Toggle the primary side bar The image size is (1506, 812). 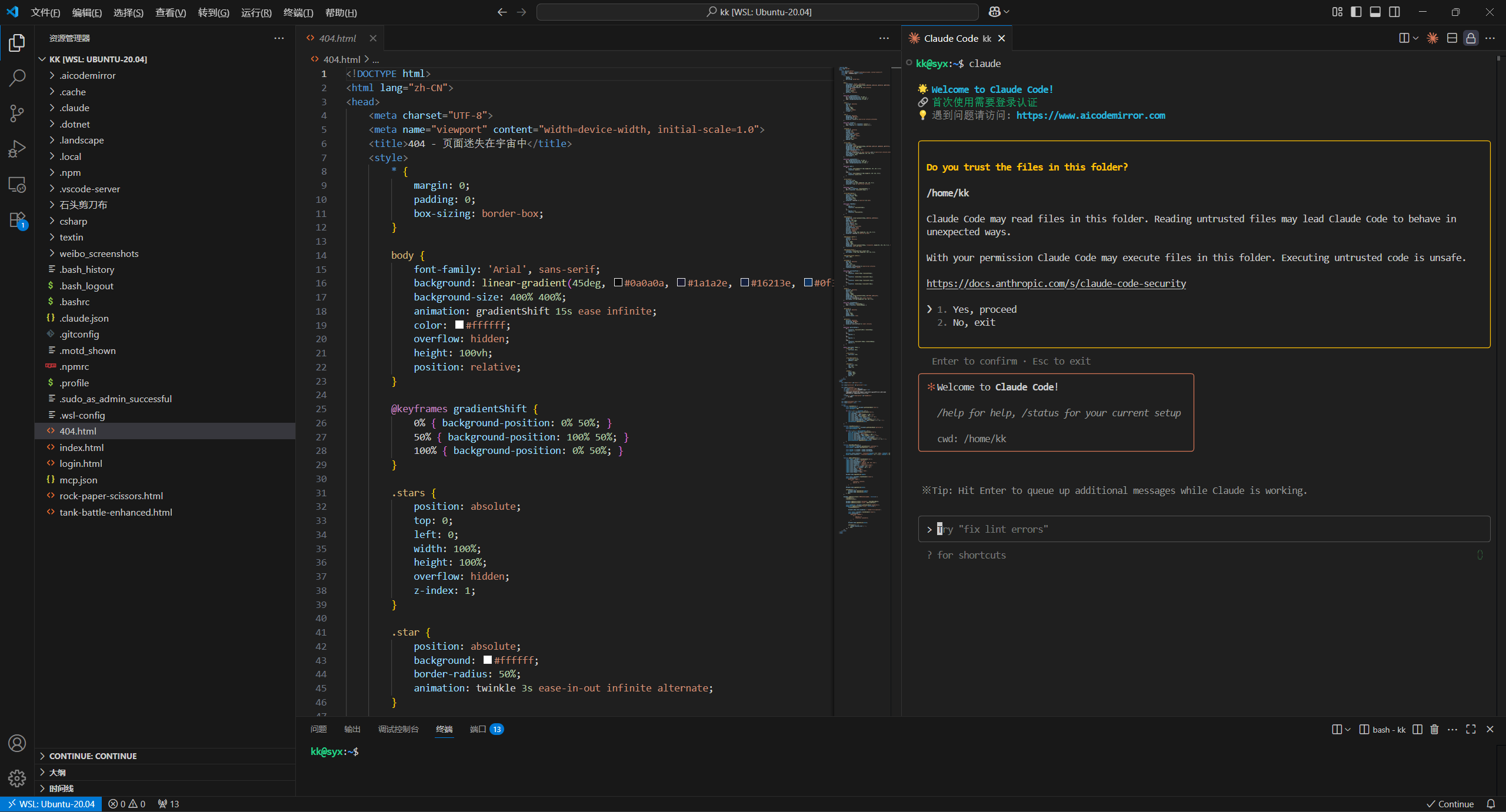(x=1356, y=12)
